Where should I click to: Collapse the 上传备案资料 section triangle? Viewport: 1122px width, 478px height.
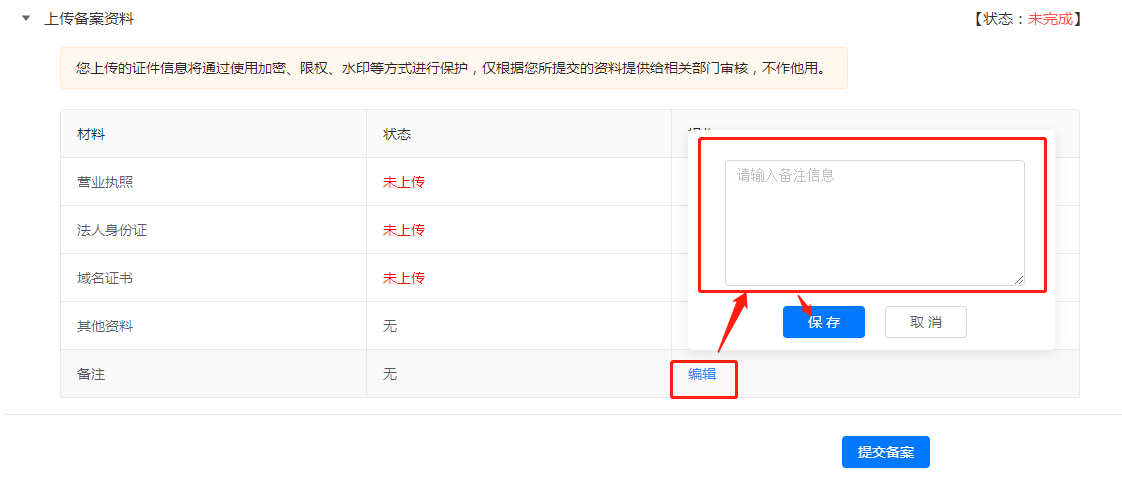click(x=26, y=19)
